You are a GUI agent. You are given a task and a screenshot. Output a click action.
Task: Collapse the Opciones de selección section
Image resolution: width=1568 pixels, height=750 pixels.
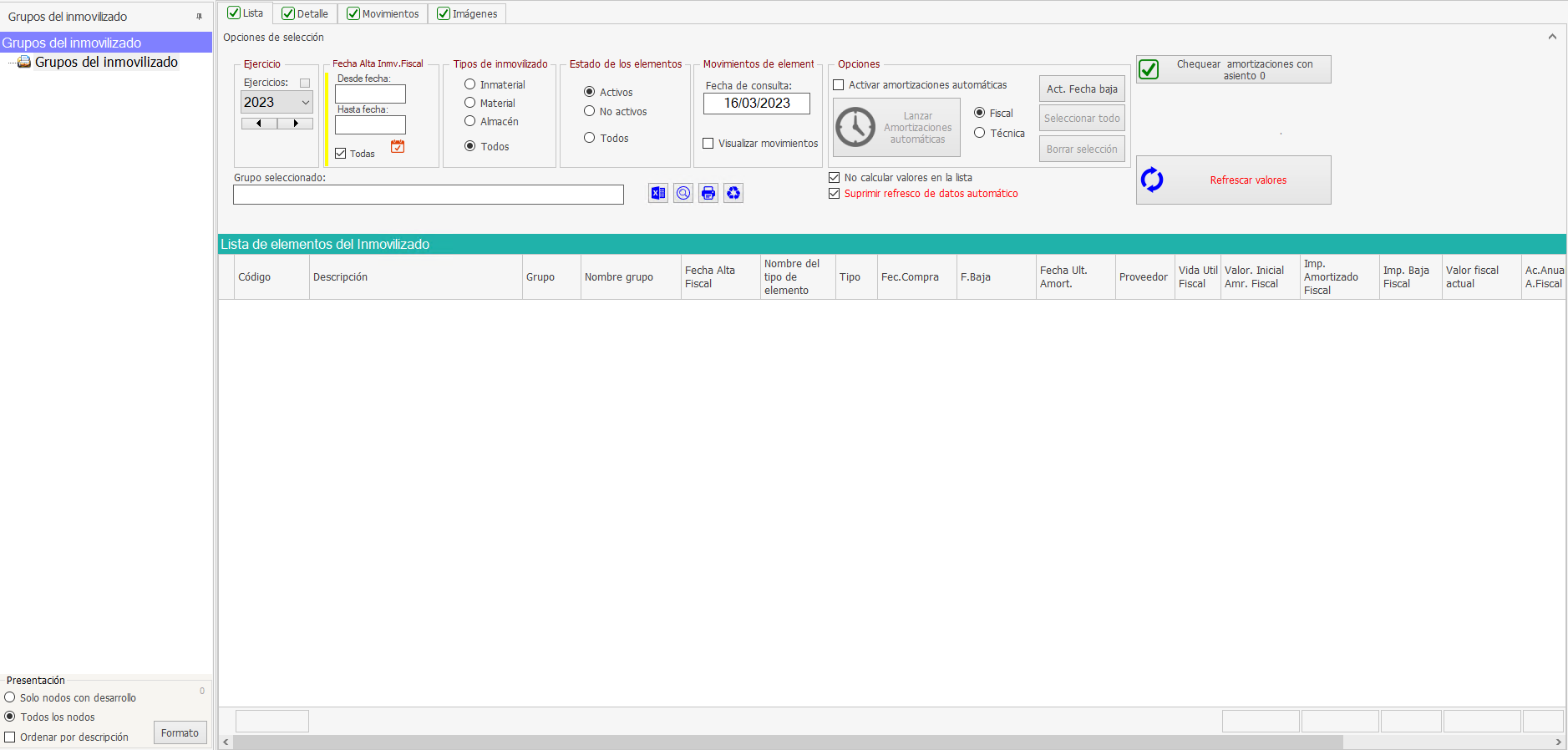pos(1551,37)
